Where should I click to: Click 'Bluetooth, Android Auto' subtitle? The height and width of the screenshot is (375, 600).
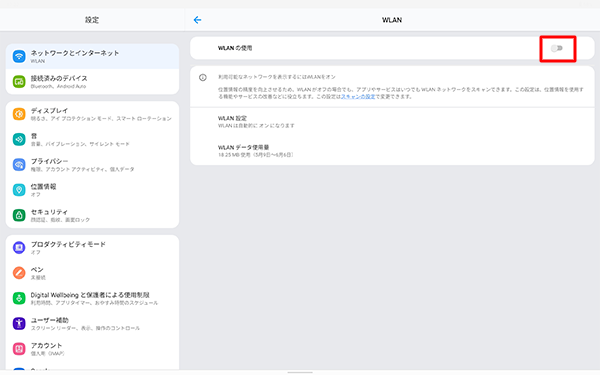[x=58, y=86]
